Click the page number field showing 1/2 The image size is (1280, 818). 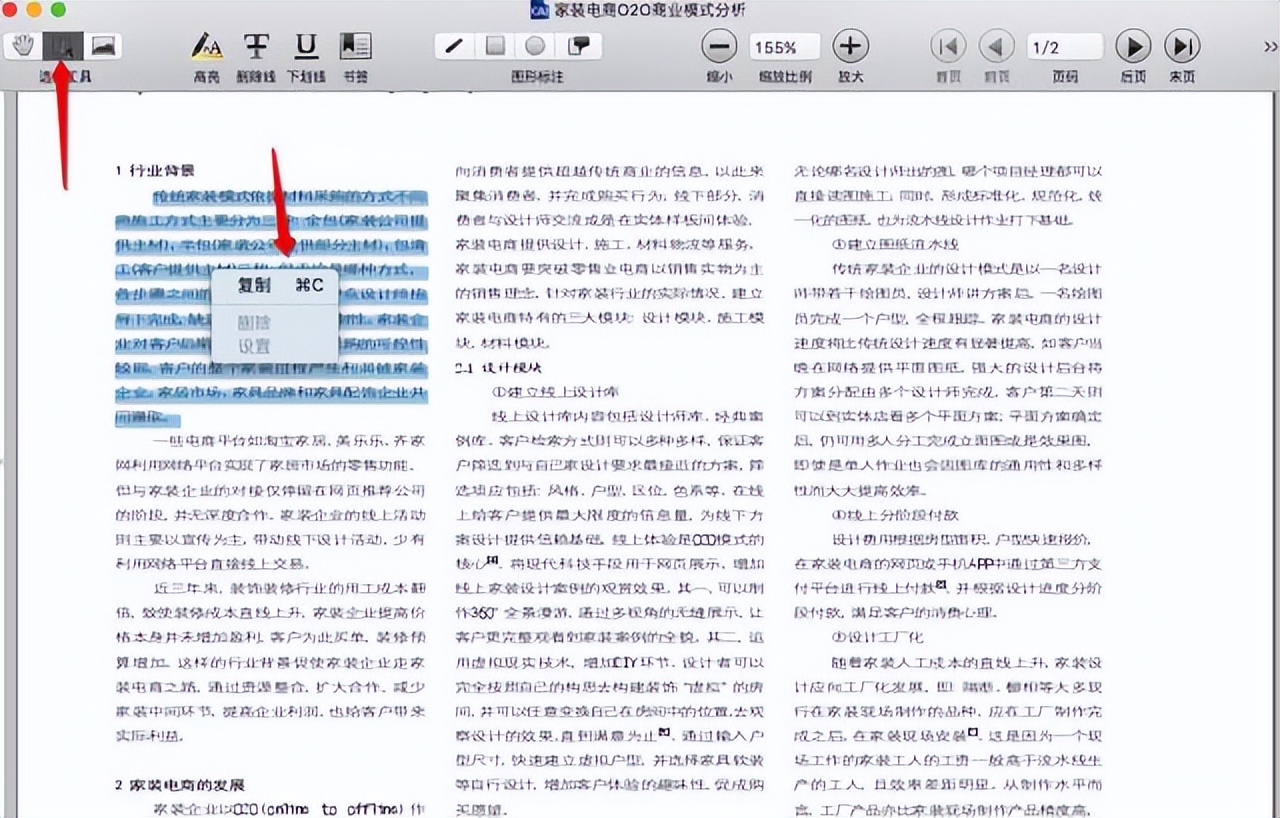click(1064, 46)
